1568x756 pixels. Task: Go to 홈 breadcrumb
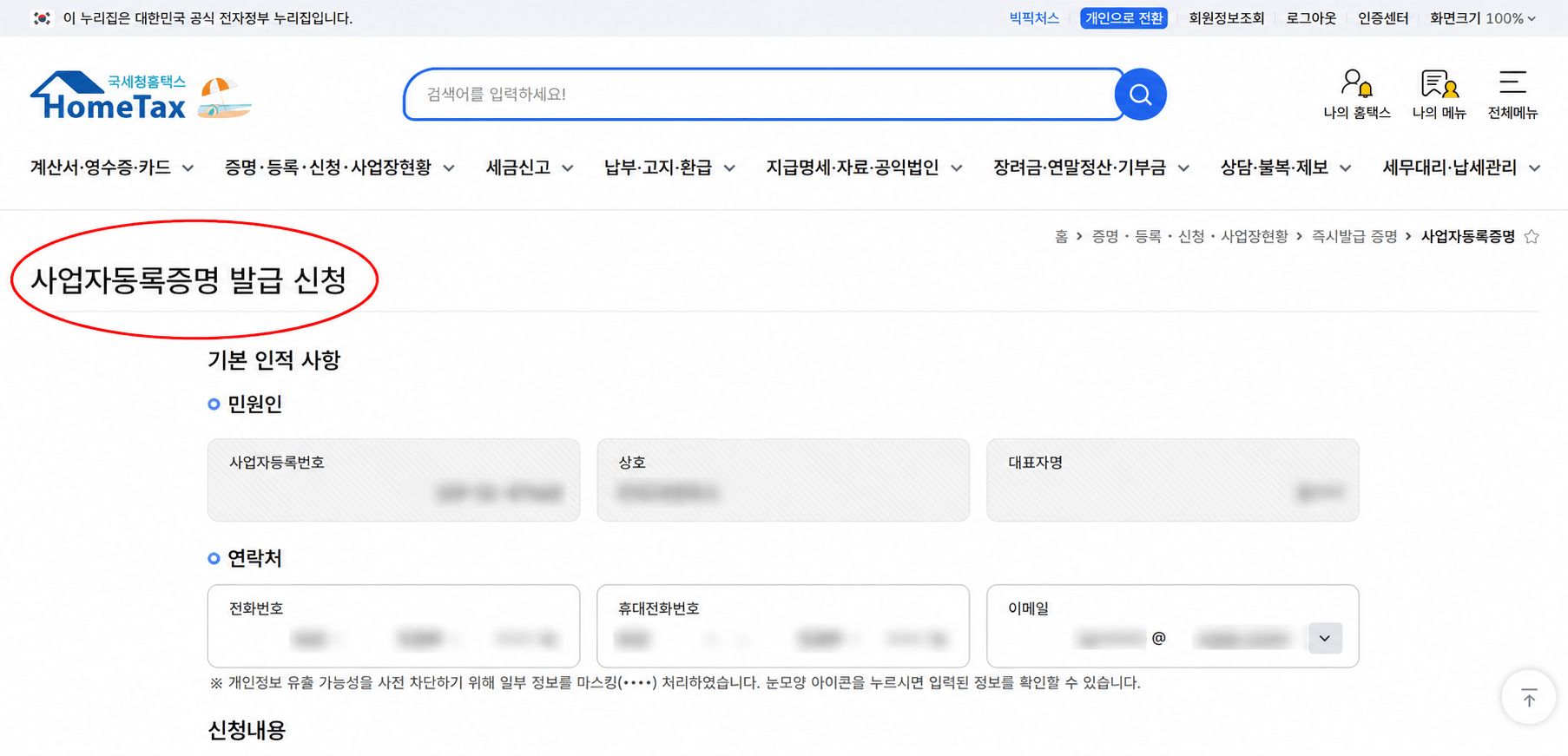[1061, 236]
